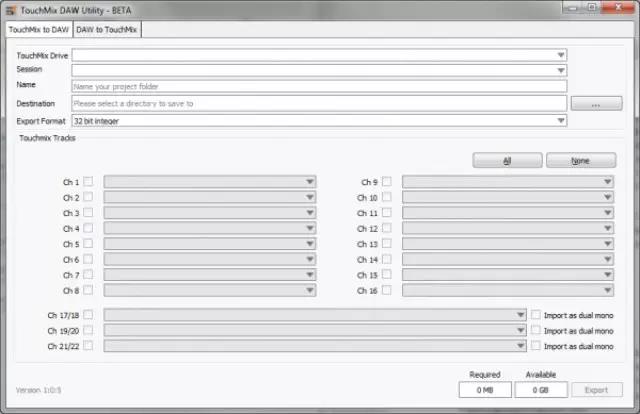This screenshot has height=414, width=640.
Task: Enable the Ch 19/20 checkbox
Action: (x=88, y=330)
